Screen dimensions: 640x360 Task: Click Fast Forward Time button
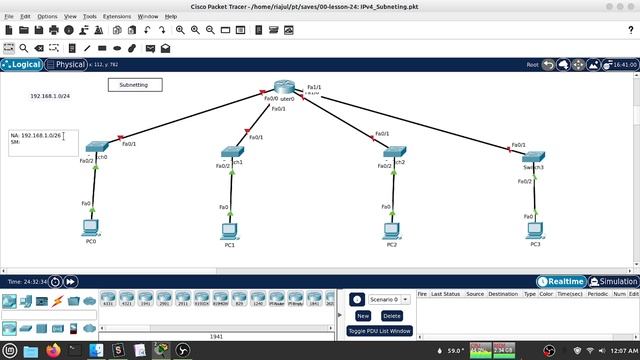[x=70, y=281]
